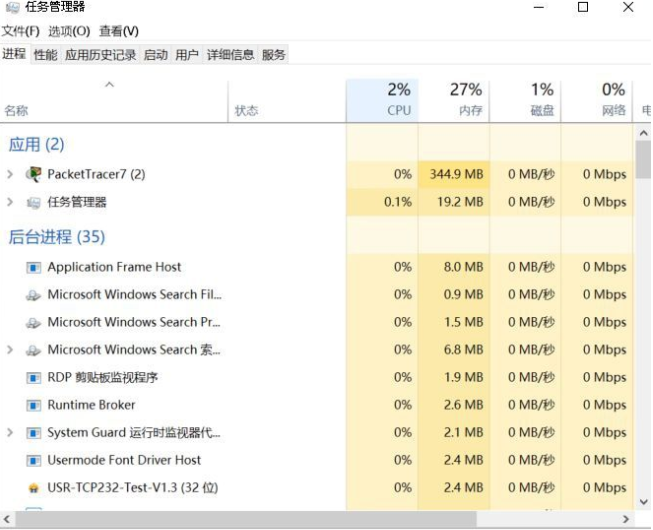Screen dimensions: 653x530
Task: Collapse column header using top chevron
Action: (x=109, y=86)
